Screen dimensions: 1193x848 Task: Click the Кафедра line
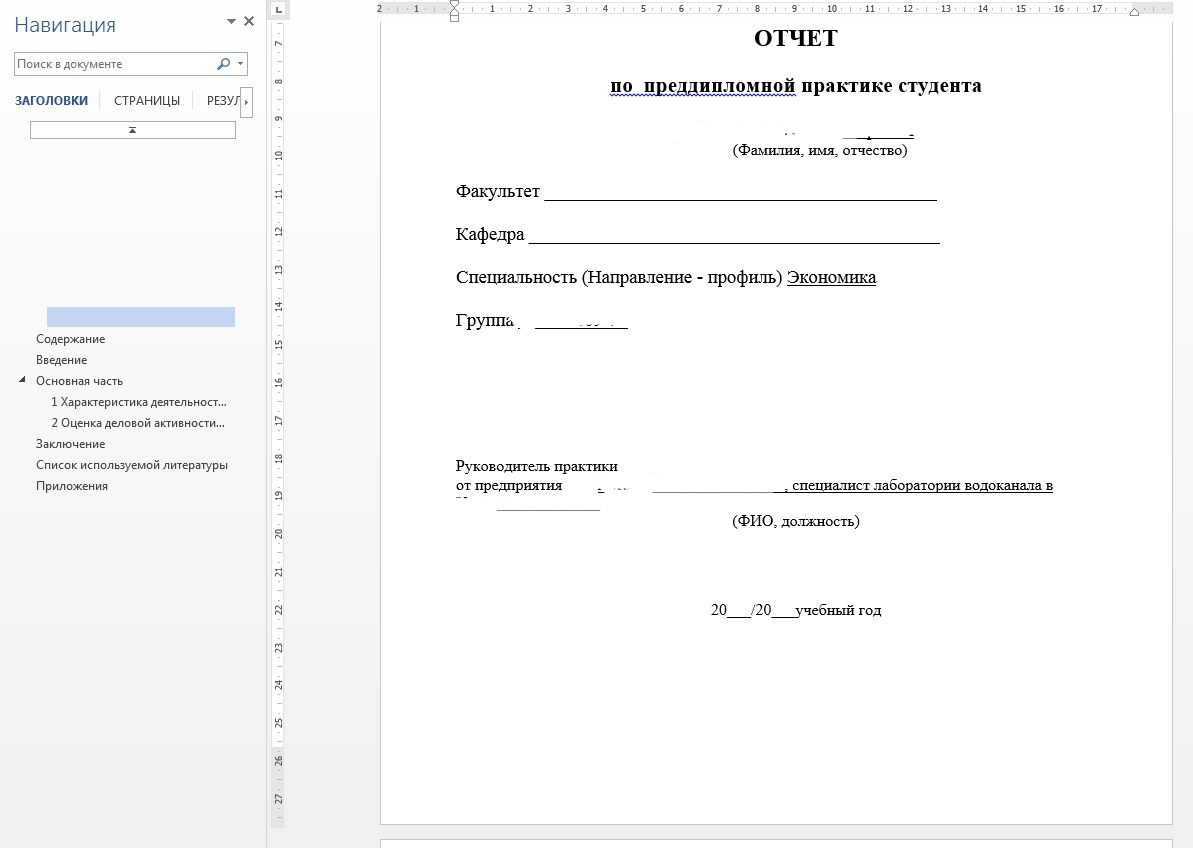[698, 234]
